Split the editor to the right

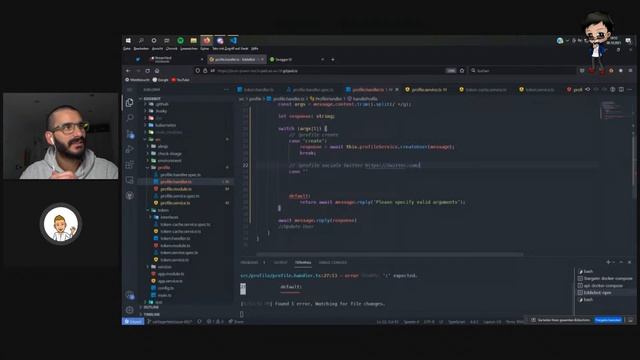click(x=621, y=89)
